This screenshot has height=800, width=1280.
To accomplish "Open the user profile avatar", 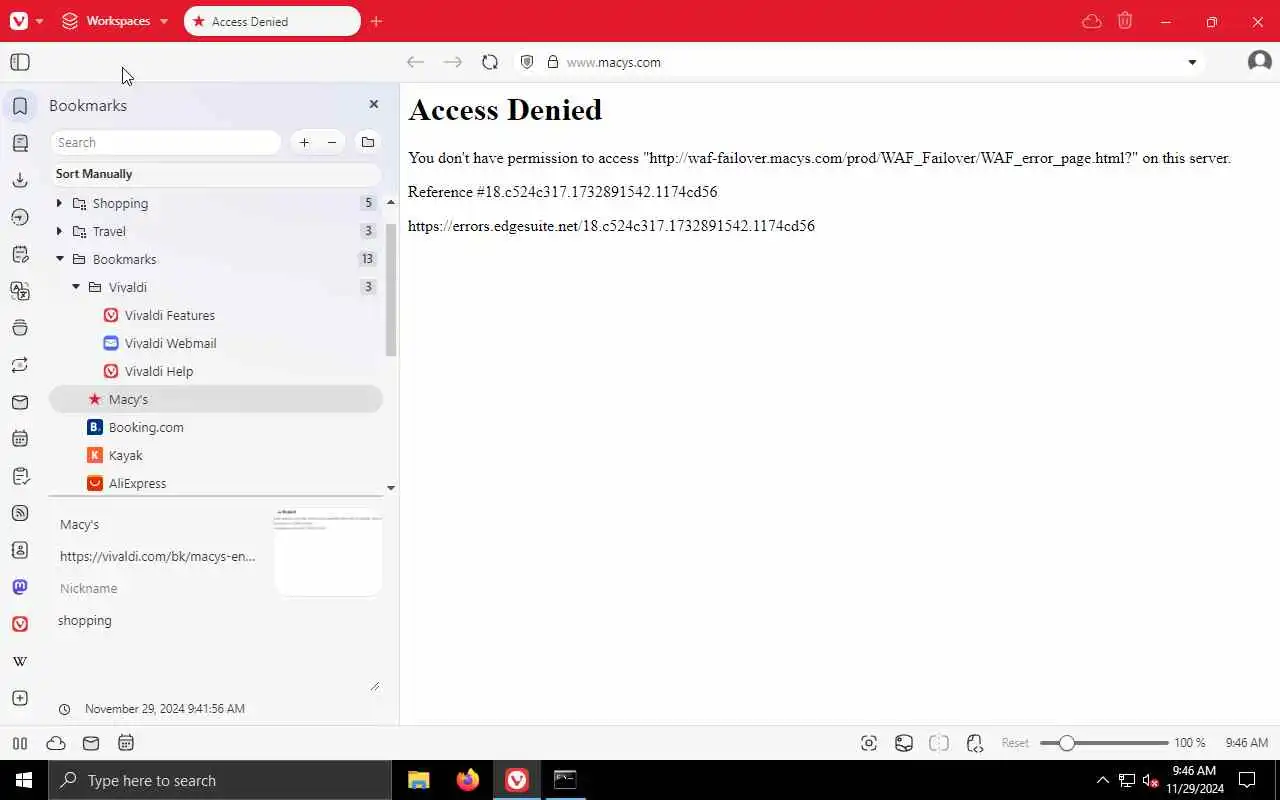I will pyautogui.click(x=1259, y=62).
